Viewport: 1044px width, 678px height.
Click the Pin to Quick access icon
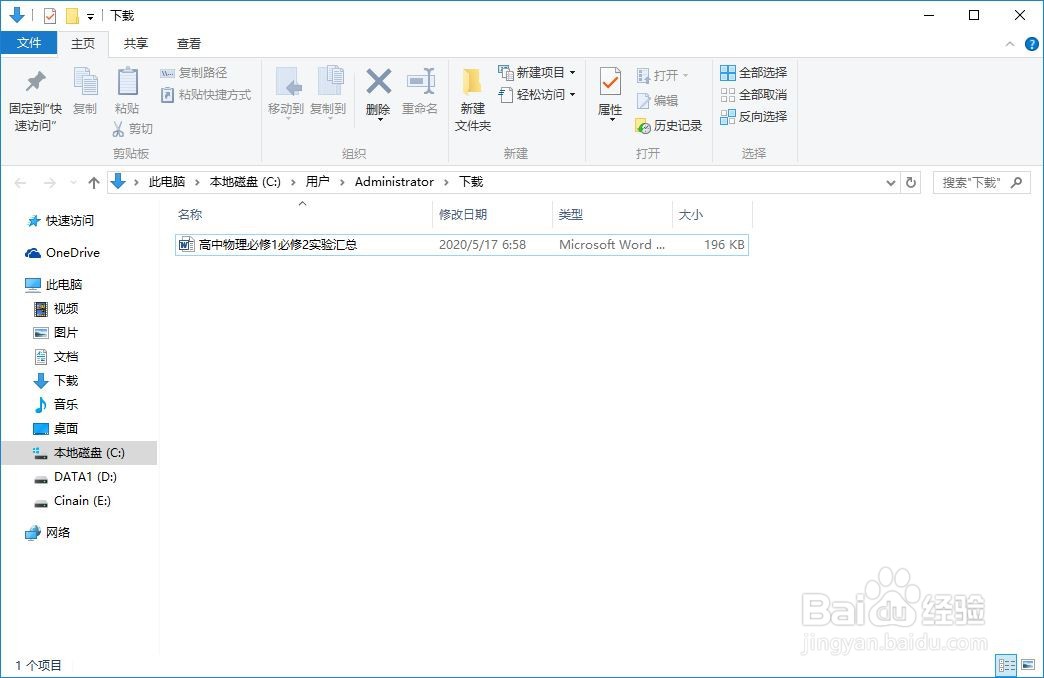[35, 82]
